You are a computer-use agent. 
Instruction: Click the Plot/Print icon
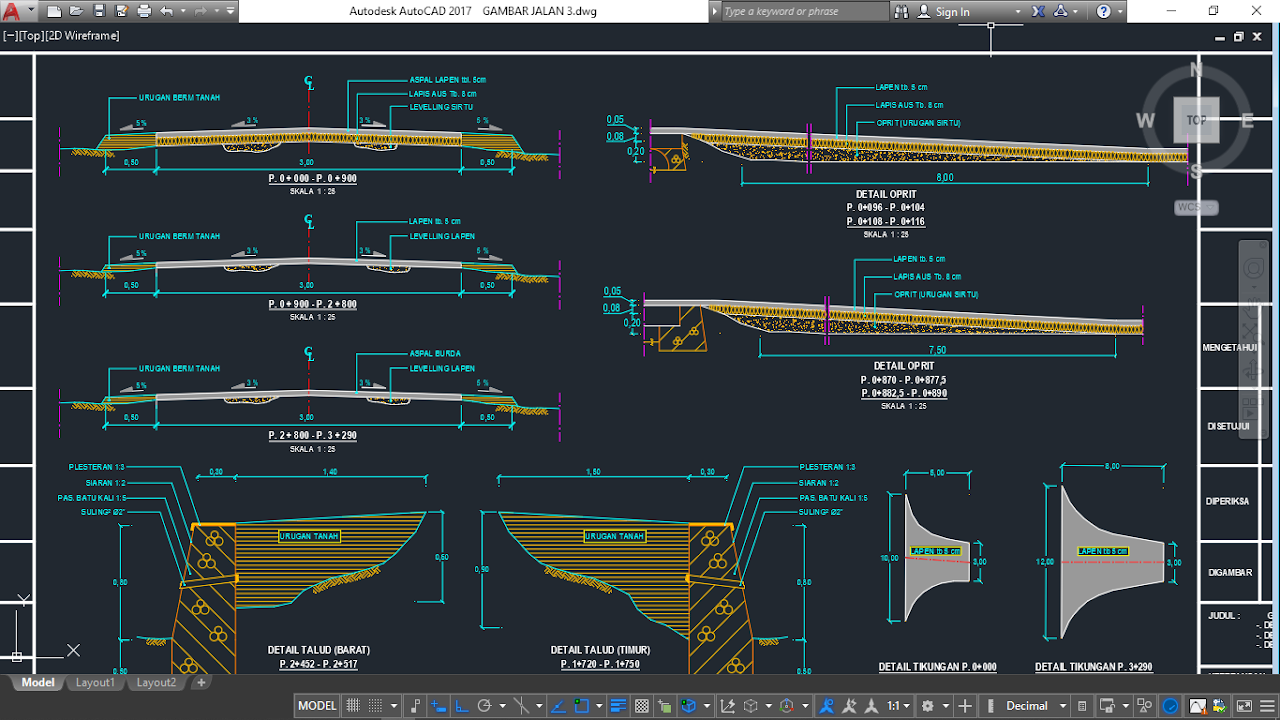pos(143,11)
